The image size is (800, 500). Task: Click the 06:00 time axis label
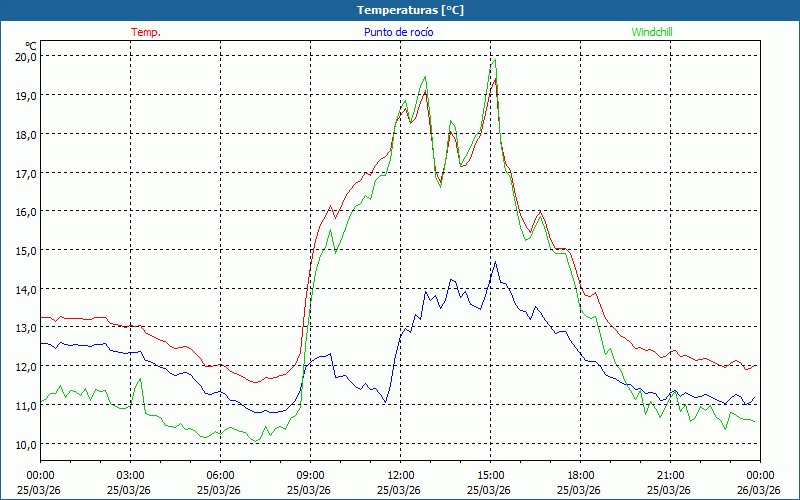coord(220,475)
